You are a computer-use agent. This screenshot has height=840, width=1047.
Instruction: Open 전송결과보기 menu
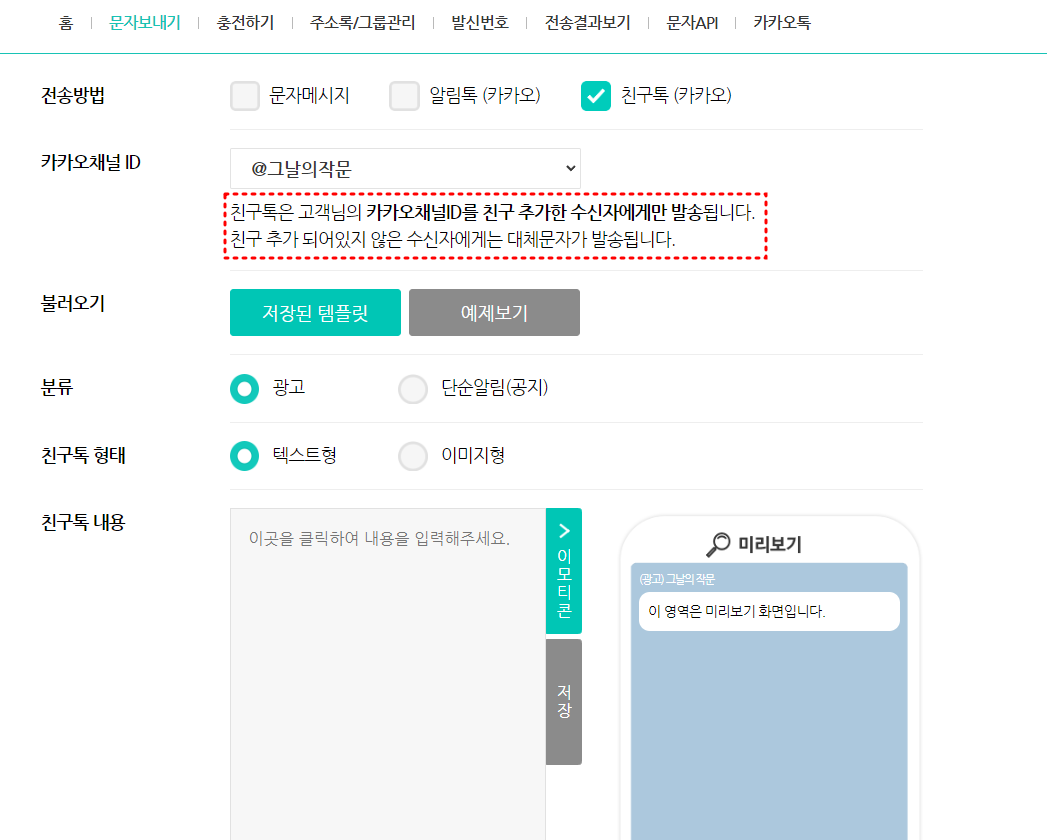[588, 23]
